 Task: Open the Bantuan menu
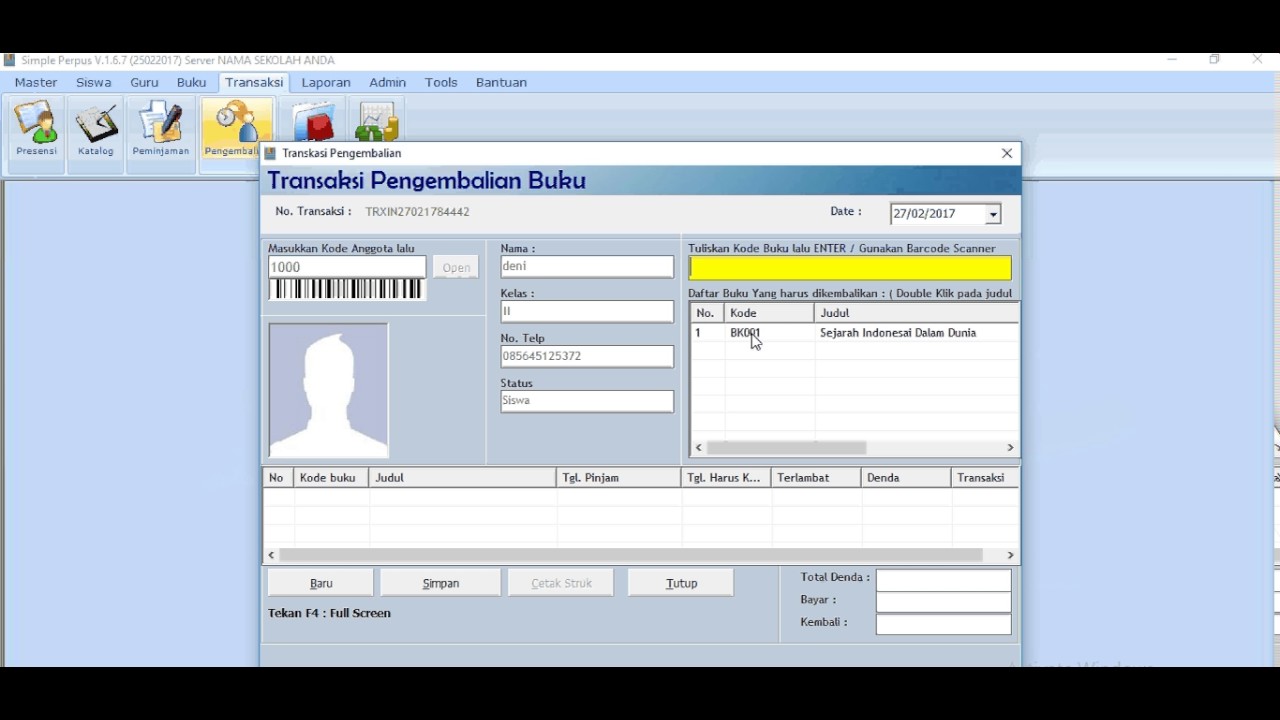click(x=501, y=82)
